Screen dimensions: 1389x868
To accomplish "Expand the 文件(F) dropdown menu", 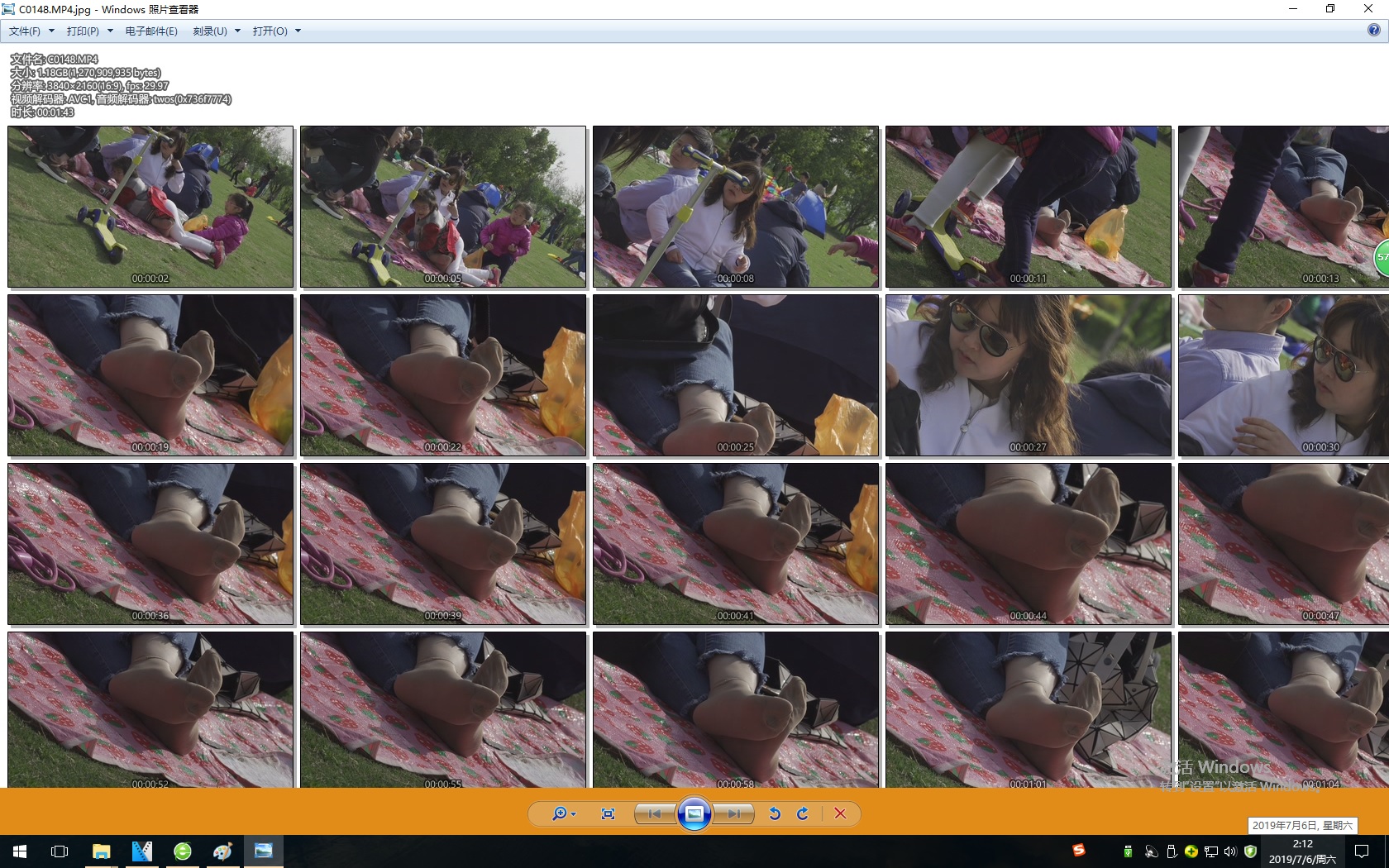I will point(31,31).
